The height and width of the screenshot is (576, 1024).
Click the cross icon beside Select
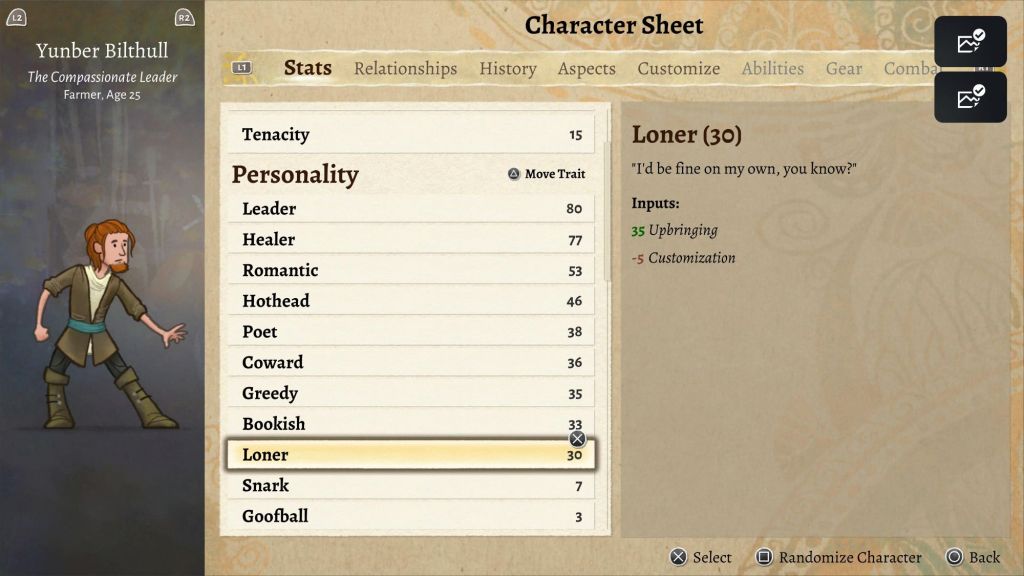678,557
